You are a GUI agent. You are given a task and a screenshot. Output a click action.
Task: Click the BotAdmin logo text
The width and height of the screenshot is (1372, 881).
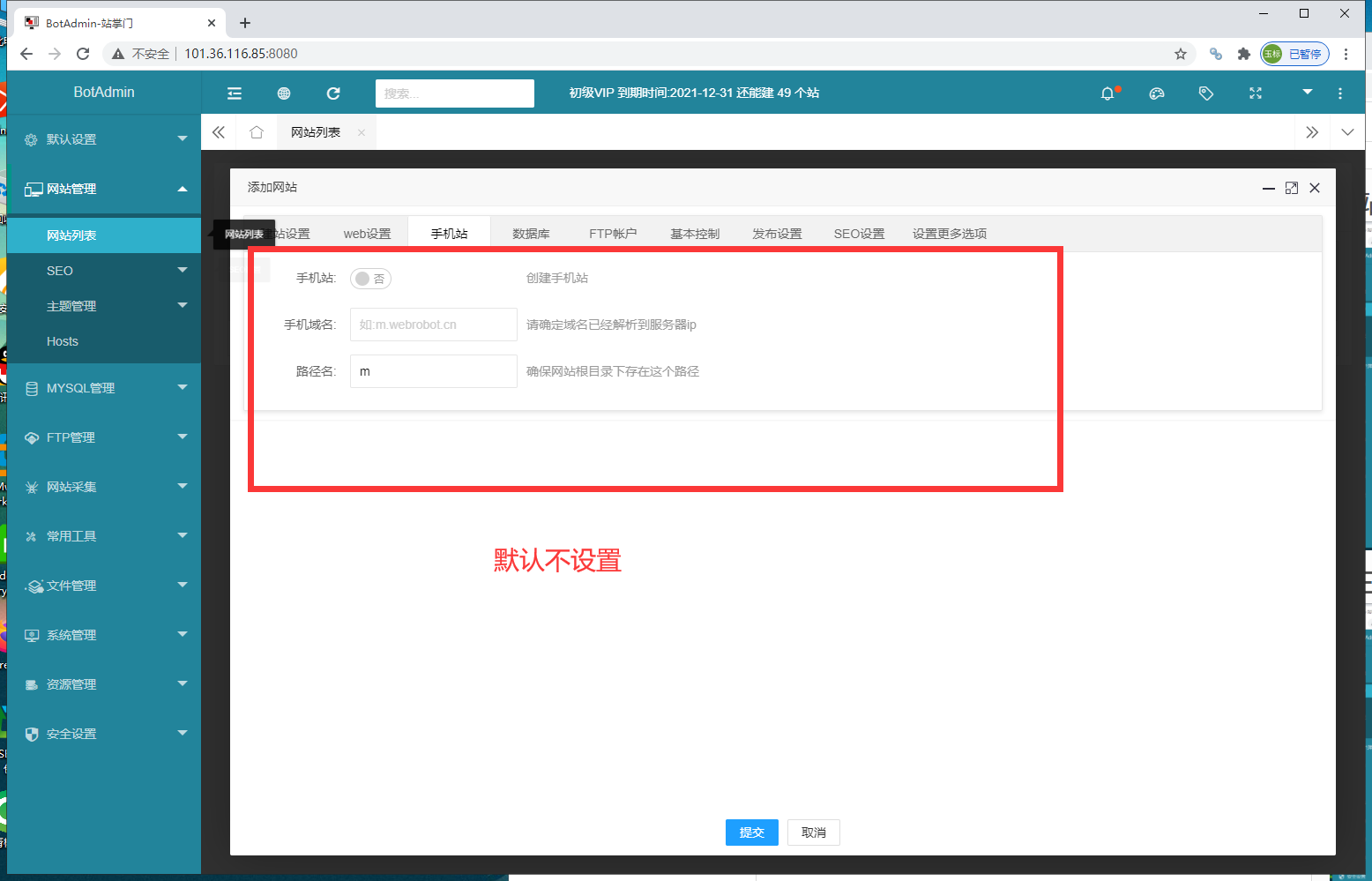coord(104,92)
